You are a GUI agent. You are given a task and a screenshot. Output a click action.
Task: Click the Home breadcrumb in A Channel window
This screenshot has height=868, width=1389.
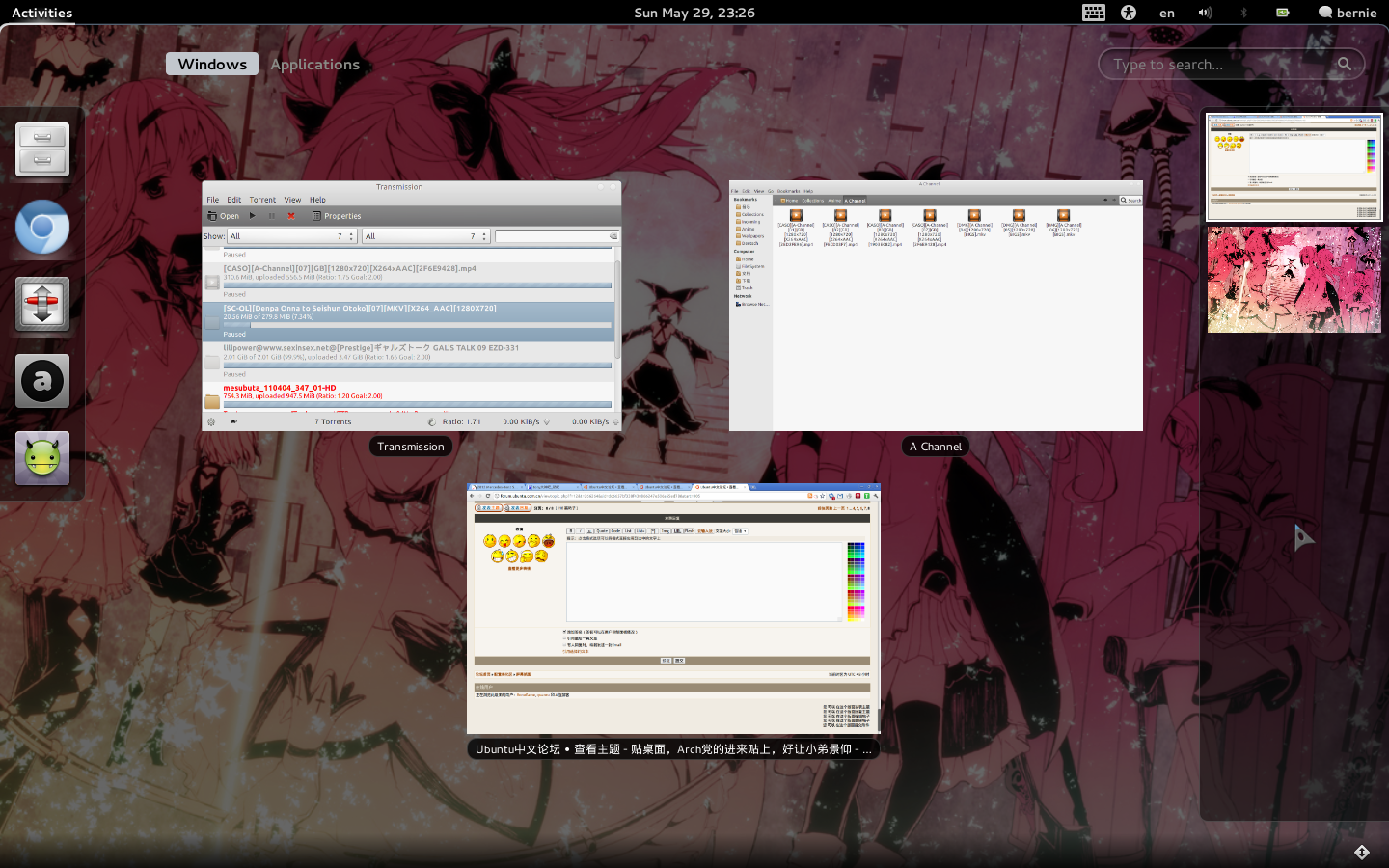click(x=789, y=201)
